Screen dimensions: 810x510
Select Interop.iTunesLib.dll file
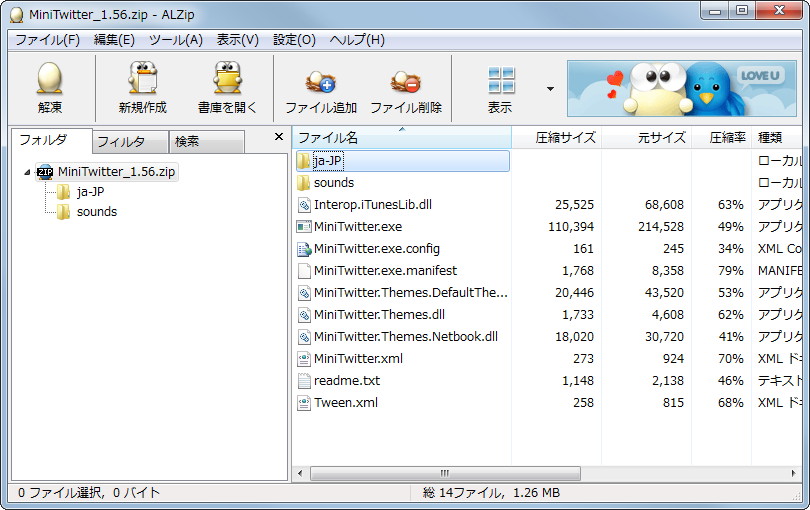(372, 205)
